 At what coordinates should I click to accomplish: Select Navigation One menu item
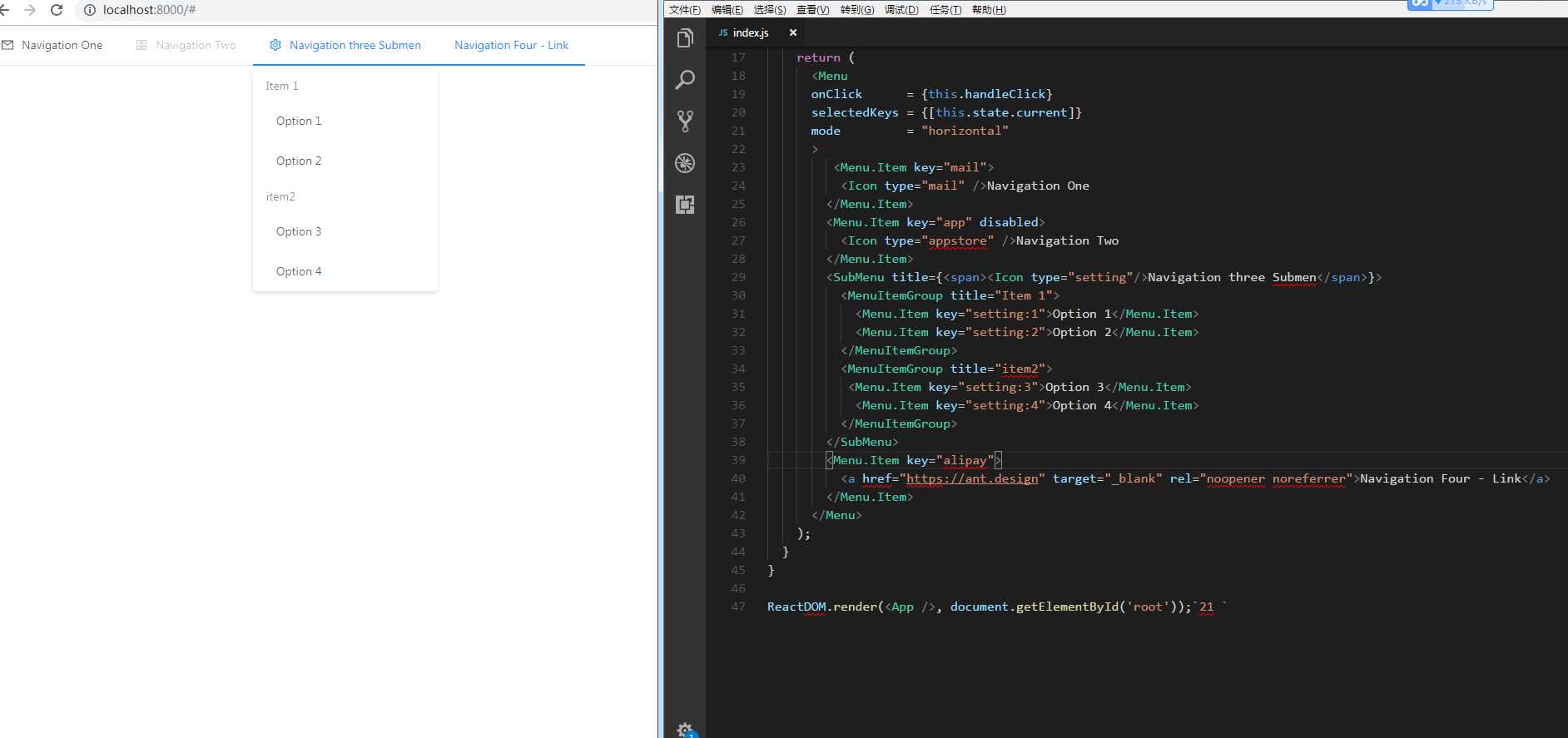click(62, 45)
